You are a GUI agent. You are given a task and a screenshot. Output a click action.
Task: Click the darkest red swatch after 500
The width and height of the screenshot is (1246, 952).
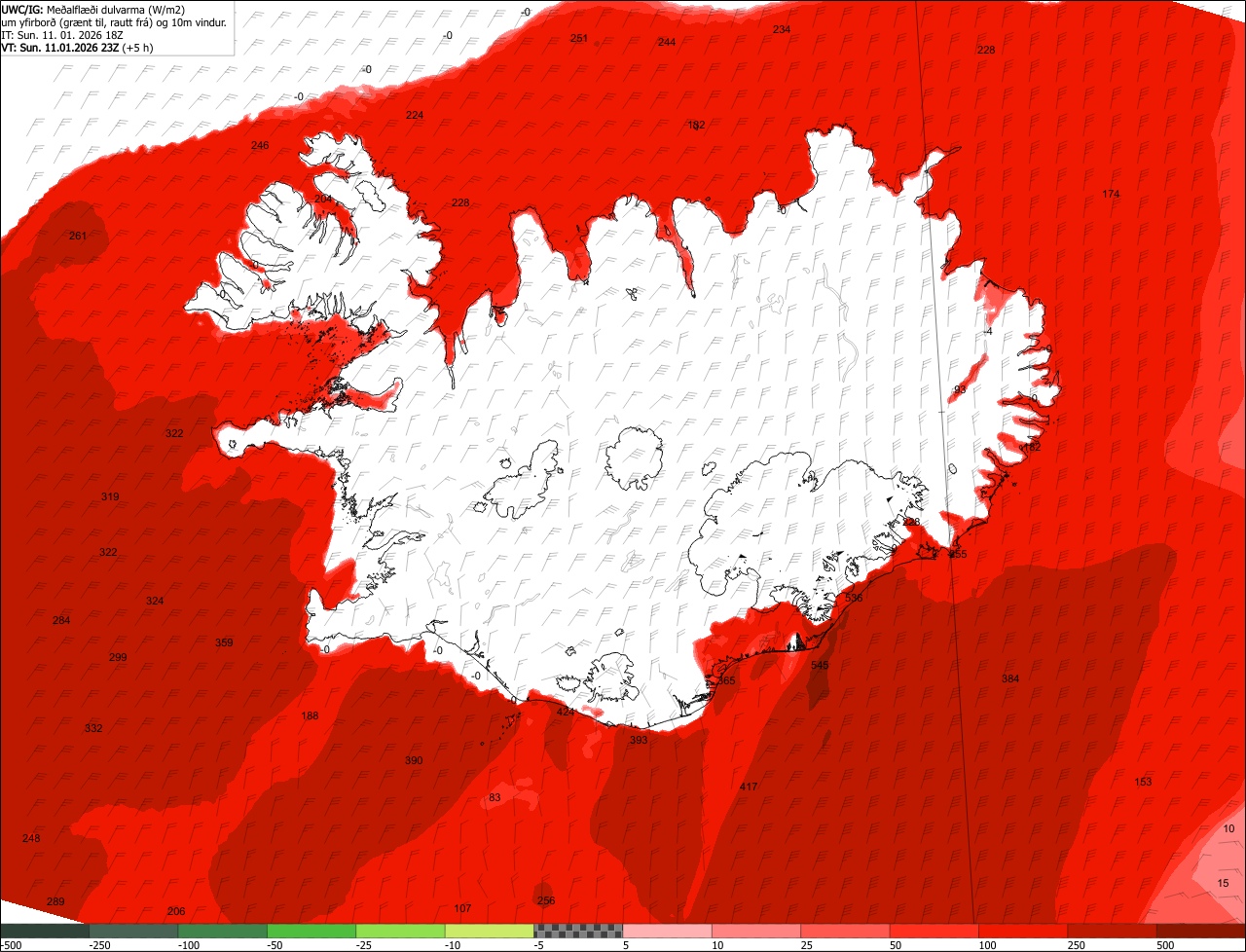pos(1201,931)
